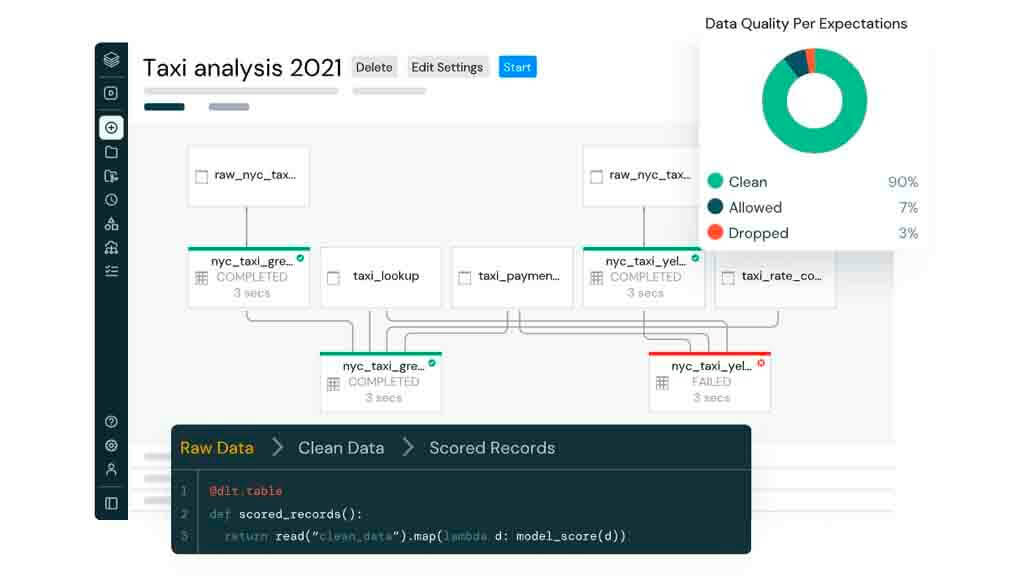The width and height of the screenshot is (1024, 576).
Task: Click the Databricks logo in the sidebar
Action: (x=111, y=60)
